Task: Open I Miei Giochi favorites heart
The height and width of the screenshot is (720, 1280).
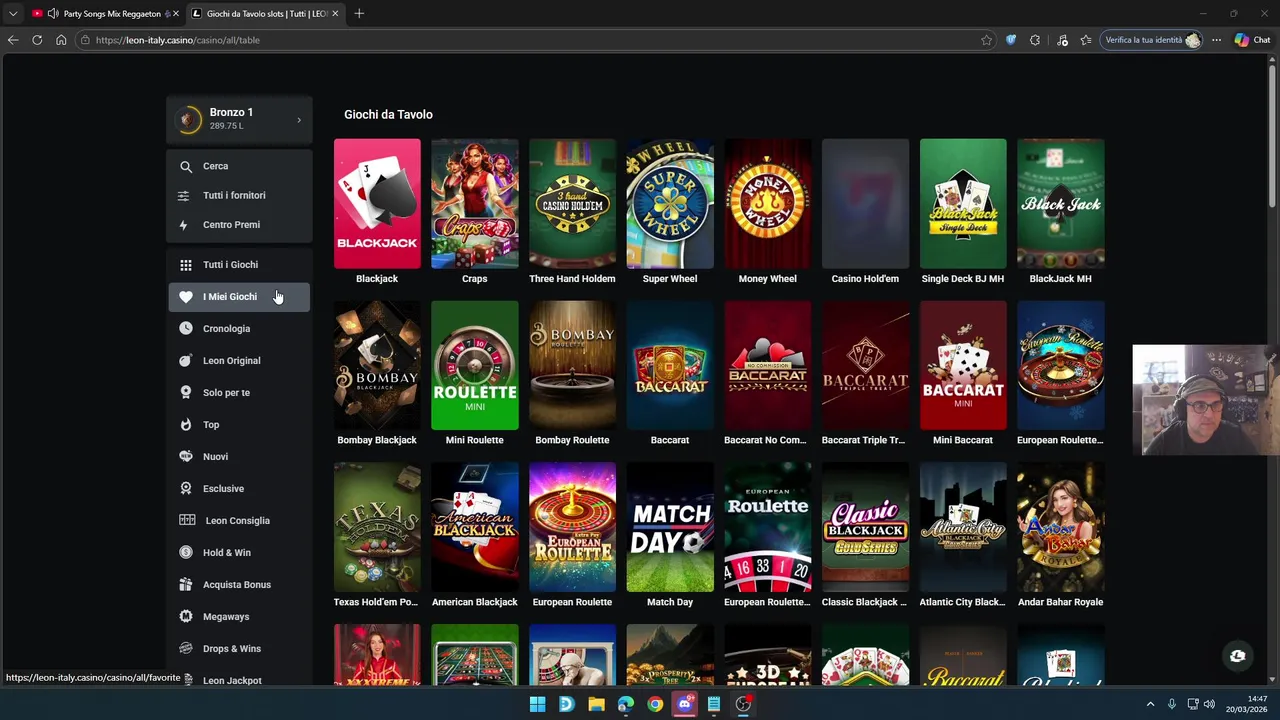Action: (x=239, y=297)
